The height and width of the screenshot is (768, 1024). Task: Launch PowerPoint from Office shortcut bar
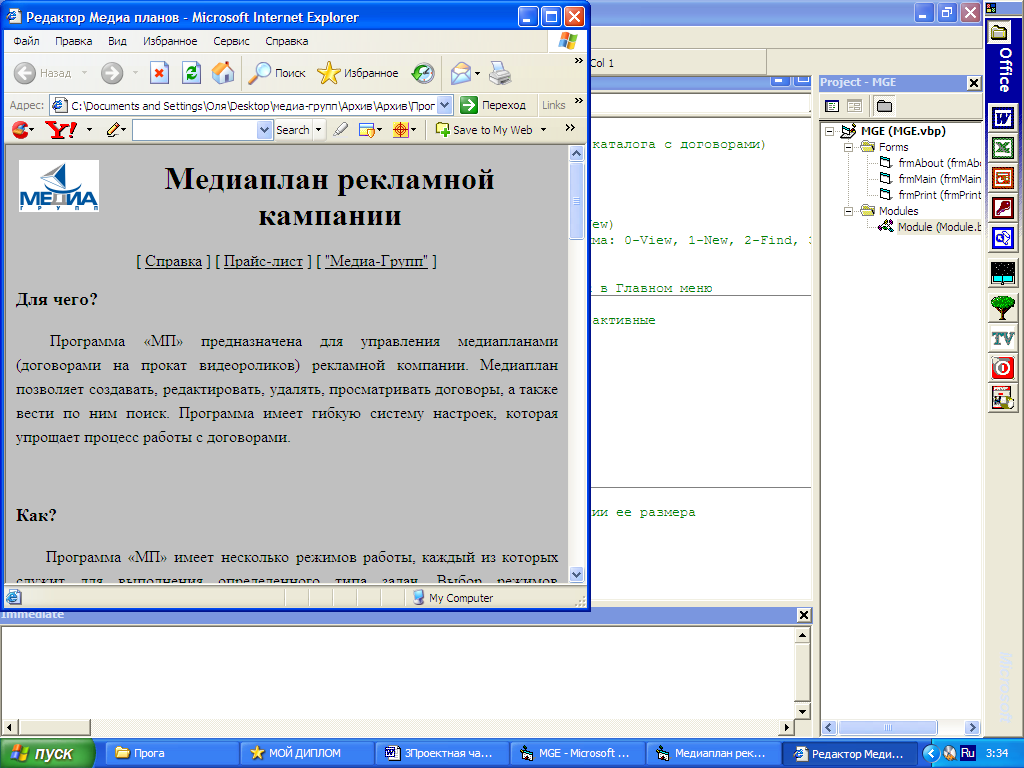[1003, 178]
